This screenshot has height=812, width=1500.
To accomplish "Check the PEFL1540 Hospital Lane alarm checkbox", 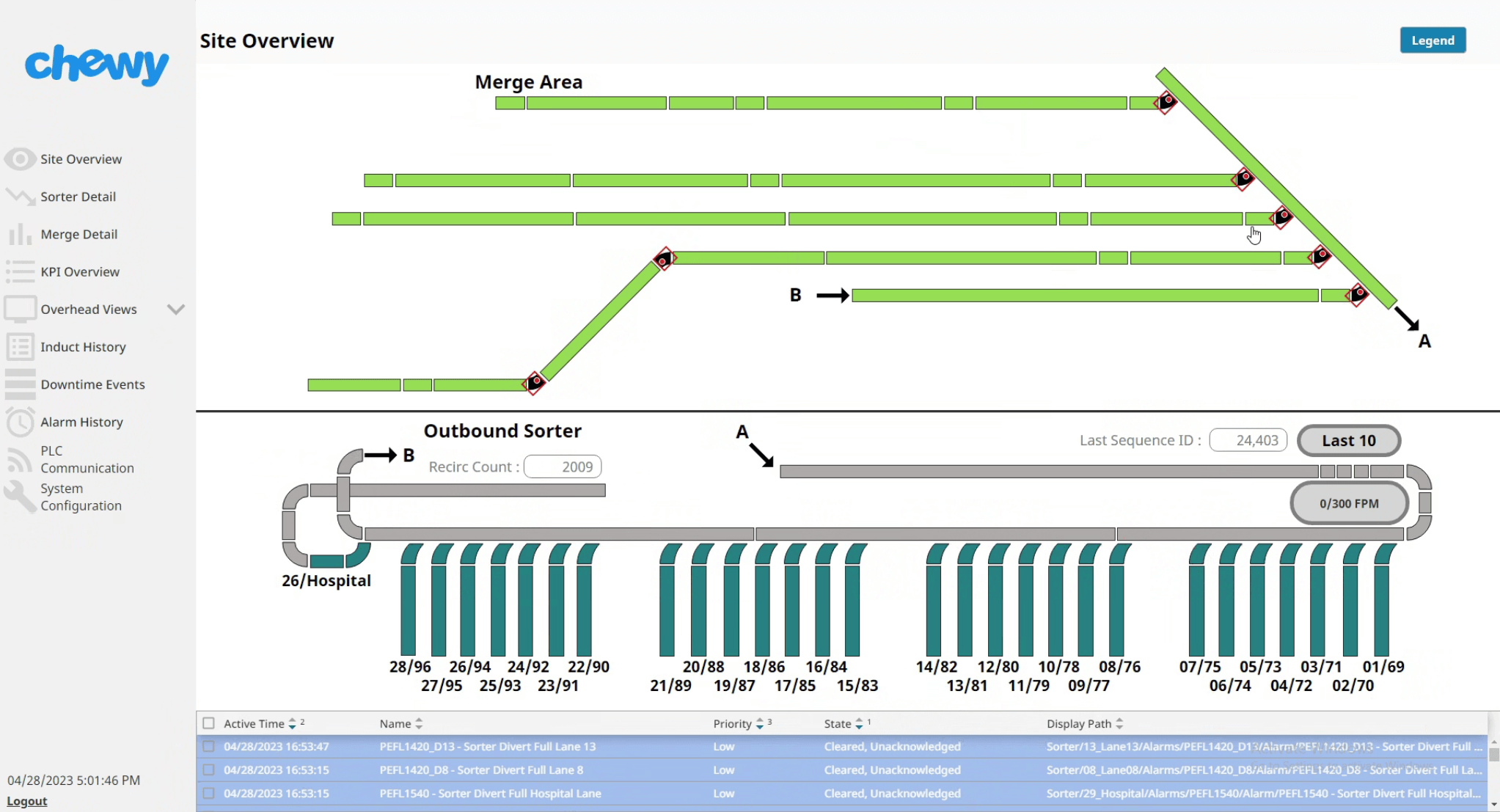I will pos(209,794).
